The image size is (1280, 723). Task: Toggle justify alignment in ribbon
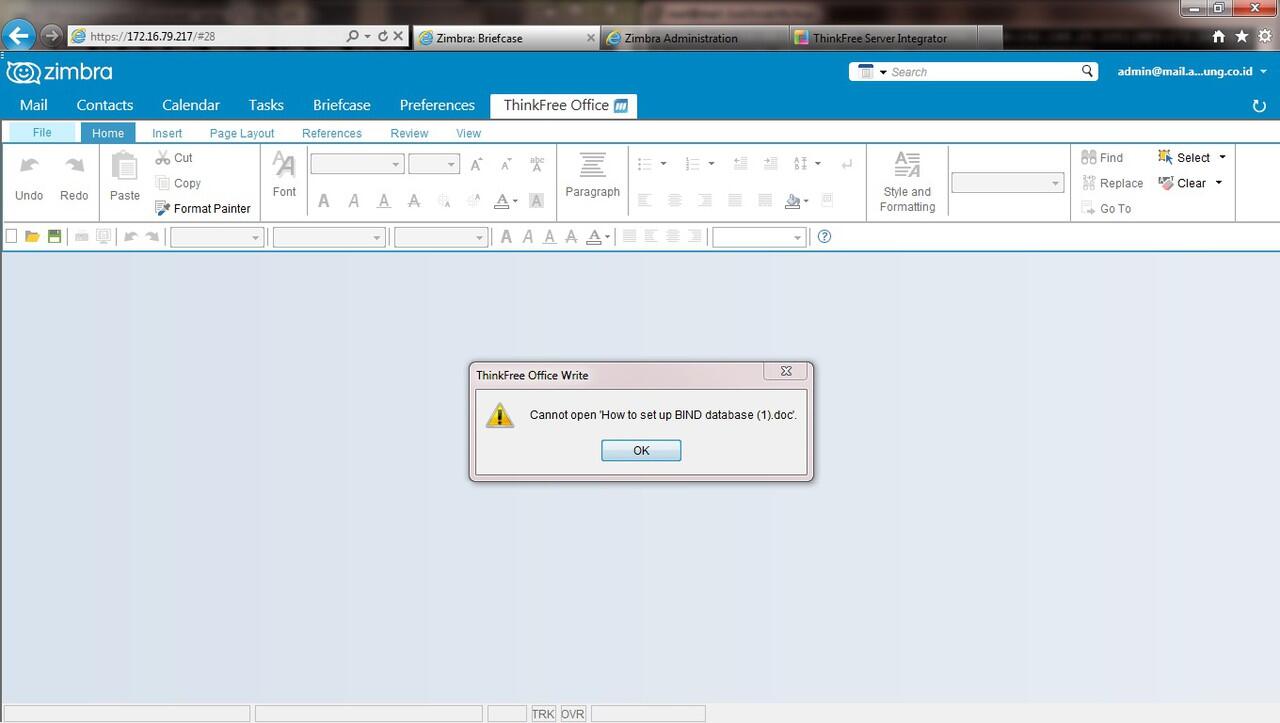pyautogui.click(x=735, y=201)
